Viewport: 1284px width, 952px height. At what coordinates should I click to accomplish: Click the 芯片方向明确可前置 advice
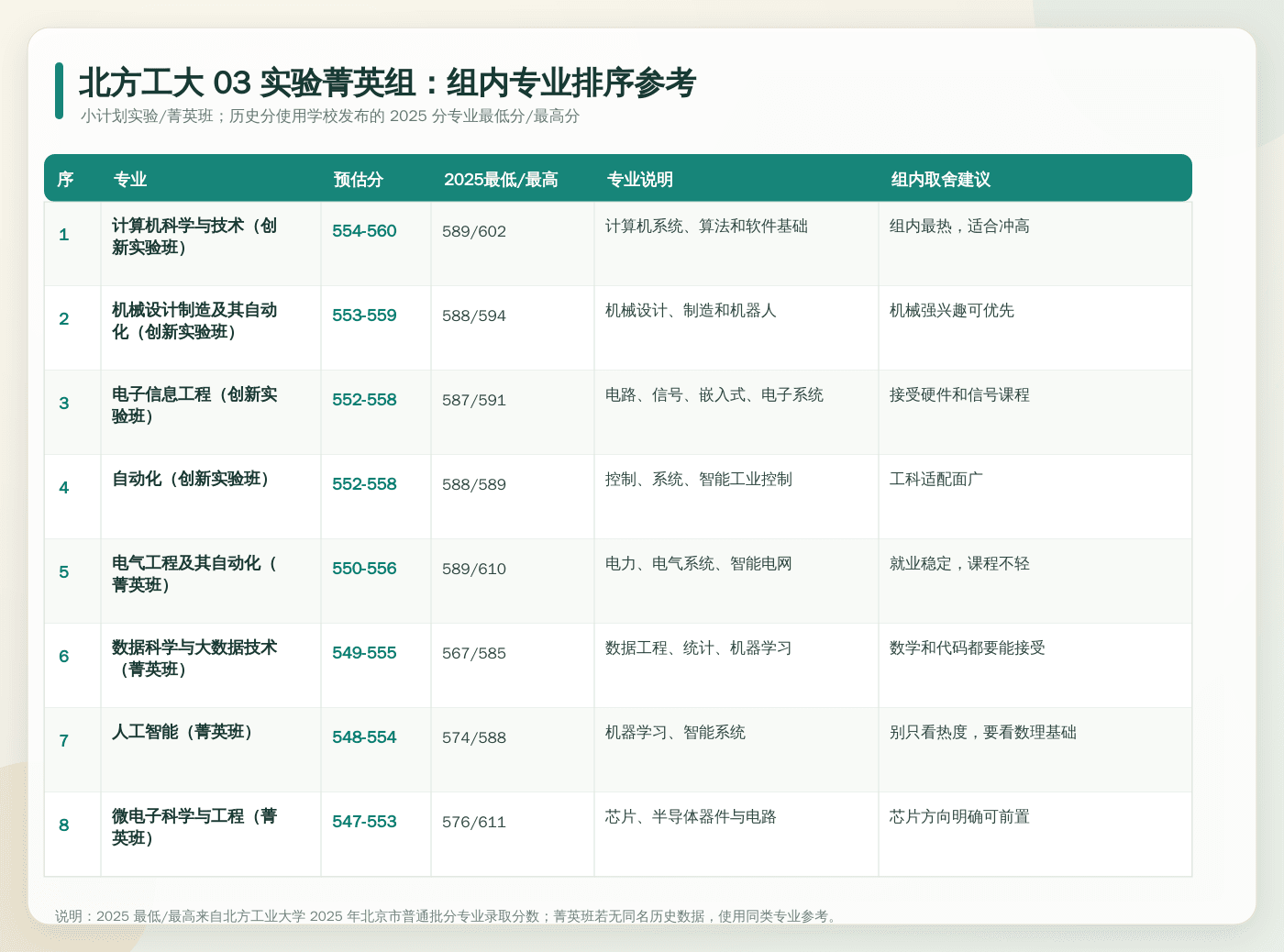tap(959, 817)
